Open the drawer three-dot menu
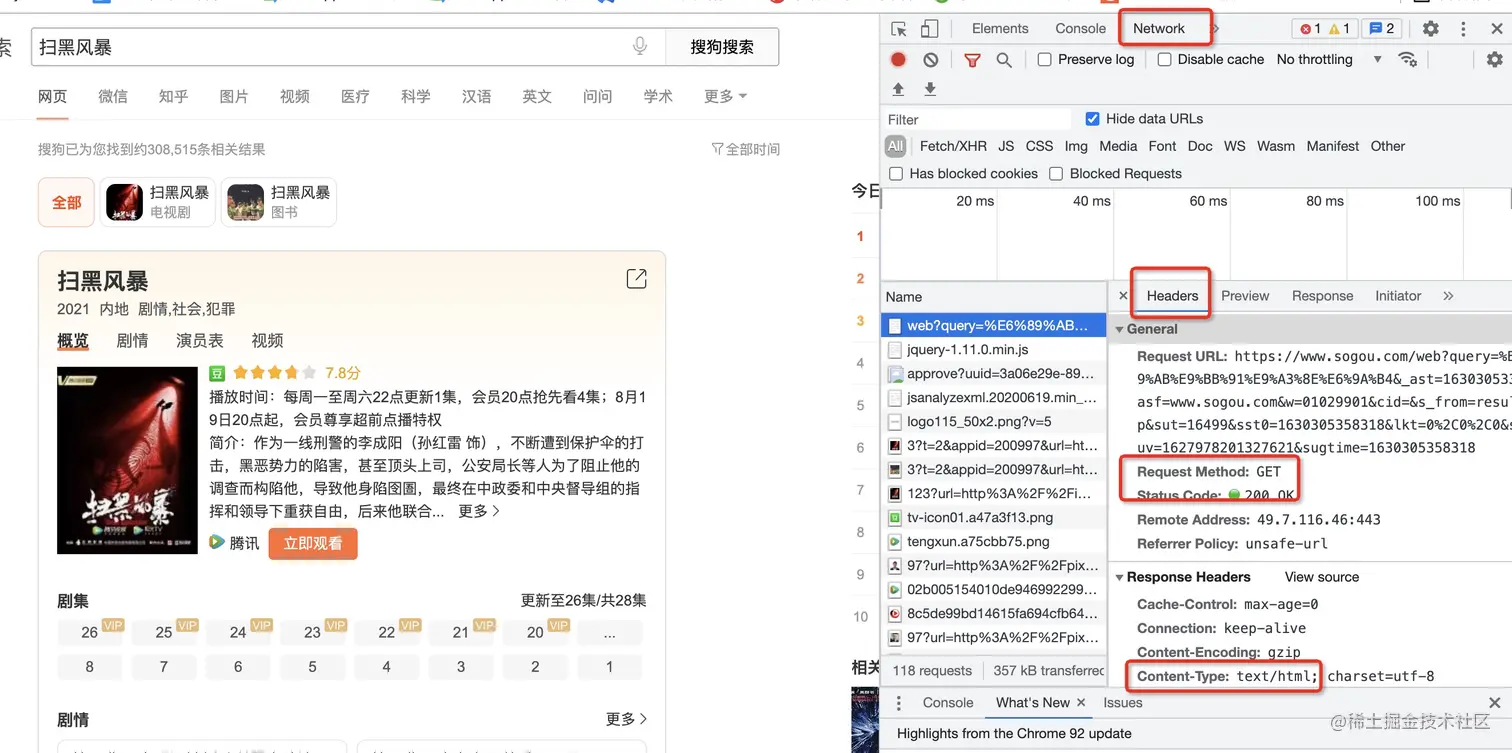The width and height of the screenshot is (1512, 753). coord(899,703)
